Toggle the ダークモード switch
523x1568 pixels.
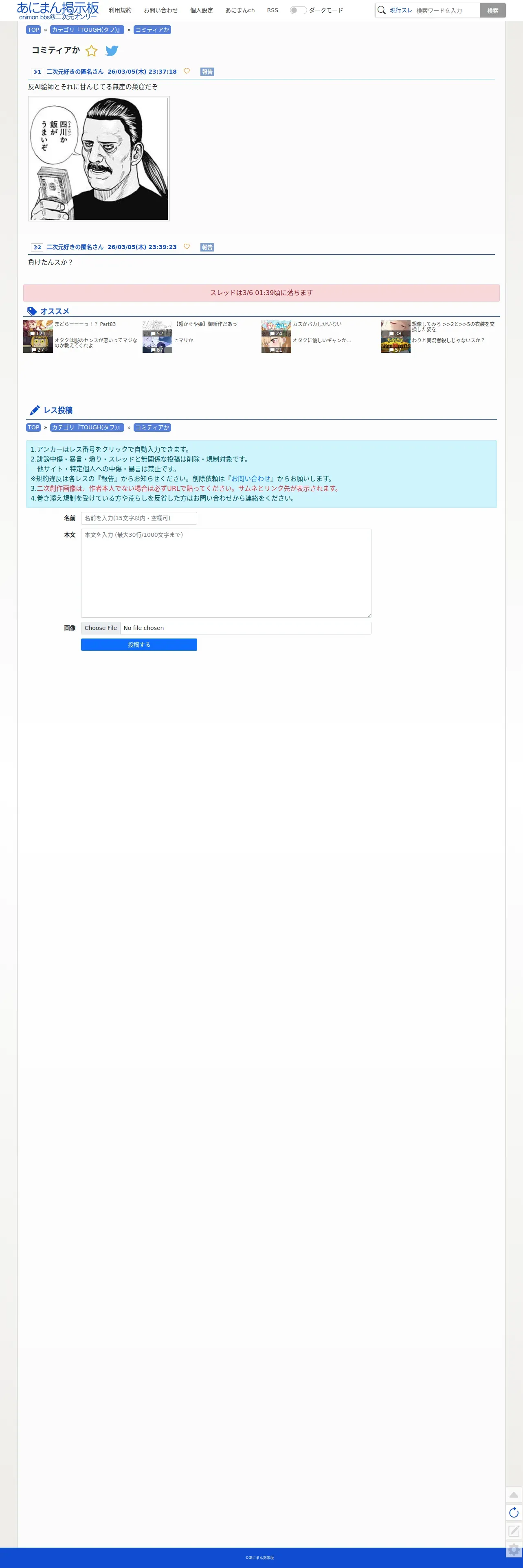(x=298, y=10)
